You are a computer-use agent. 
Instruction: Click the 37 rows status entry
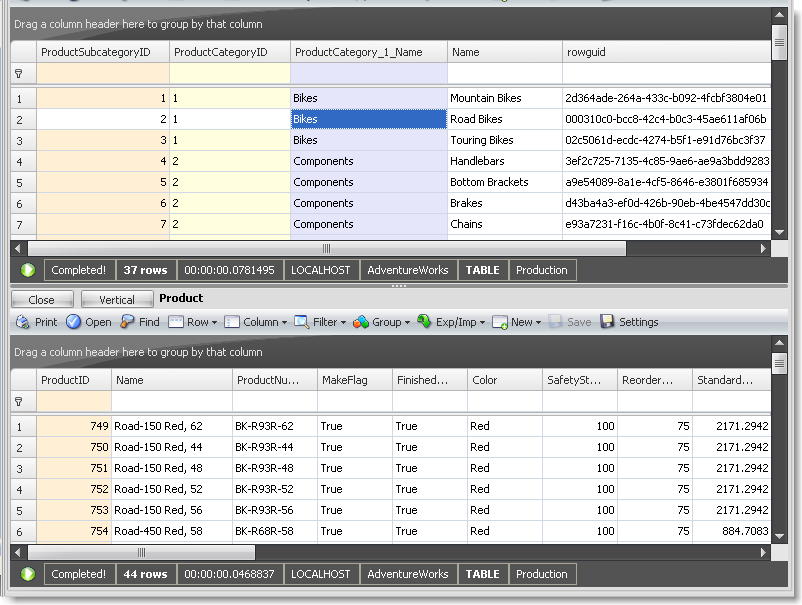pos(146,270)
